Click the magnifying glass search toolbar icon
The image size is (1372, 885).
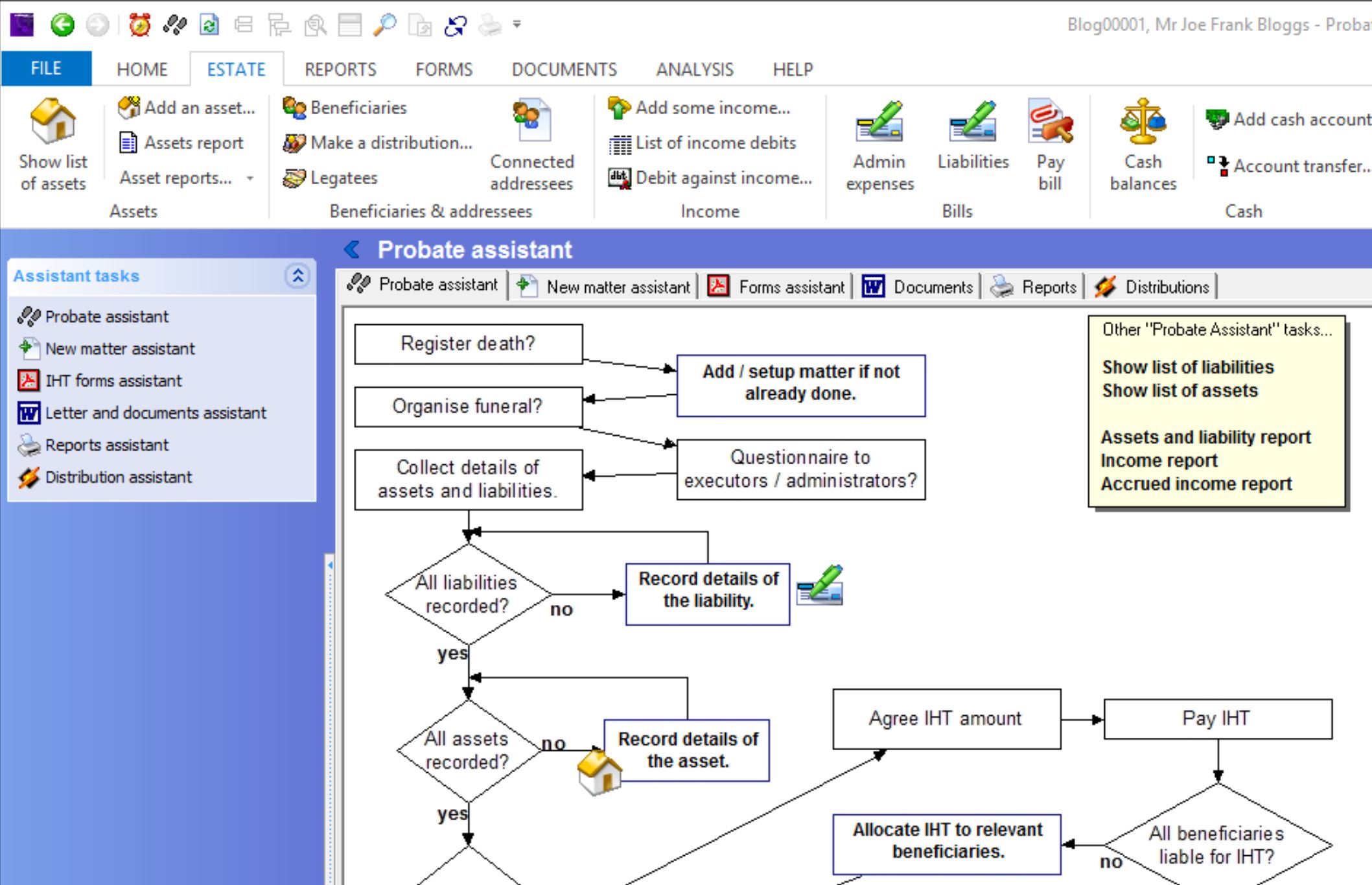pos(384,25)
